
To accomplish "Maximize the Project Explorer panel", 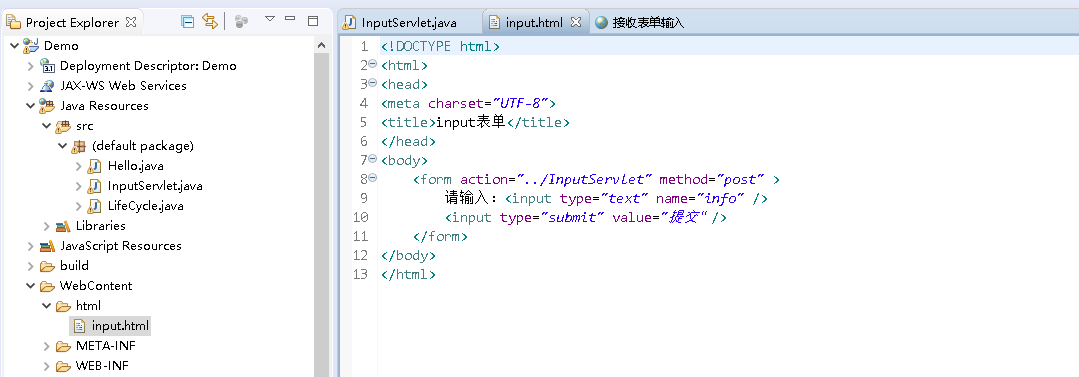I will (x=313, y=21).
